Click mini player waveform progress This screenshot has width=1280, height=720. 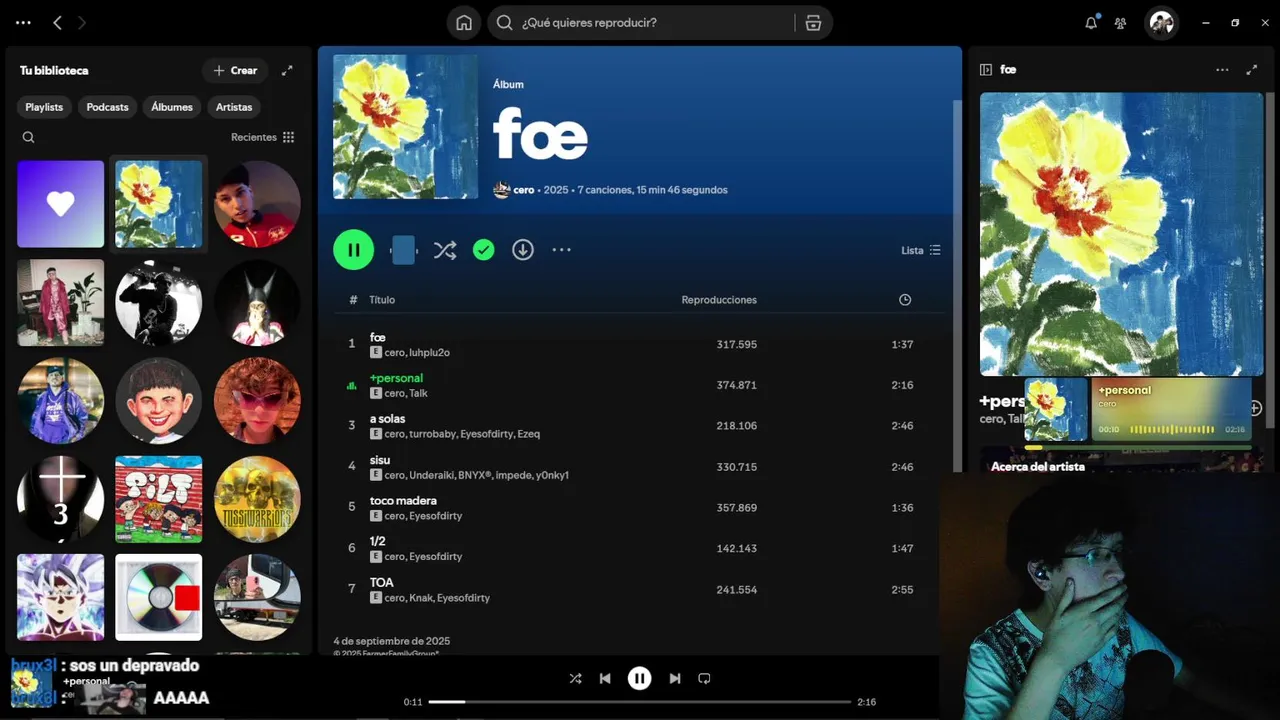(1171, 430)
